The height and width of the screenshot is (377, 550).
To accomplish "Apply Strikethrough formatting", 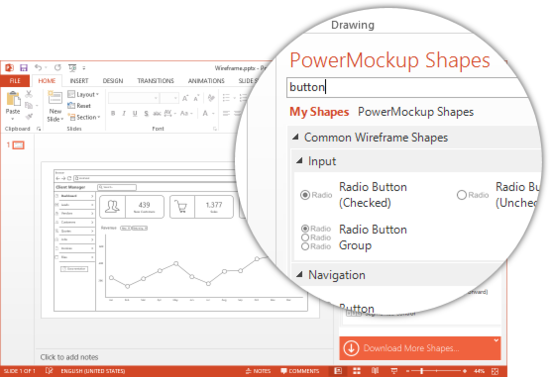I will [157, 113].
